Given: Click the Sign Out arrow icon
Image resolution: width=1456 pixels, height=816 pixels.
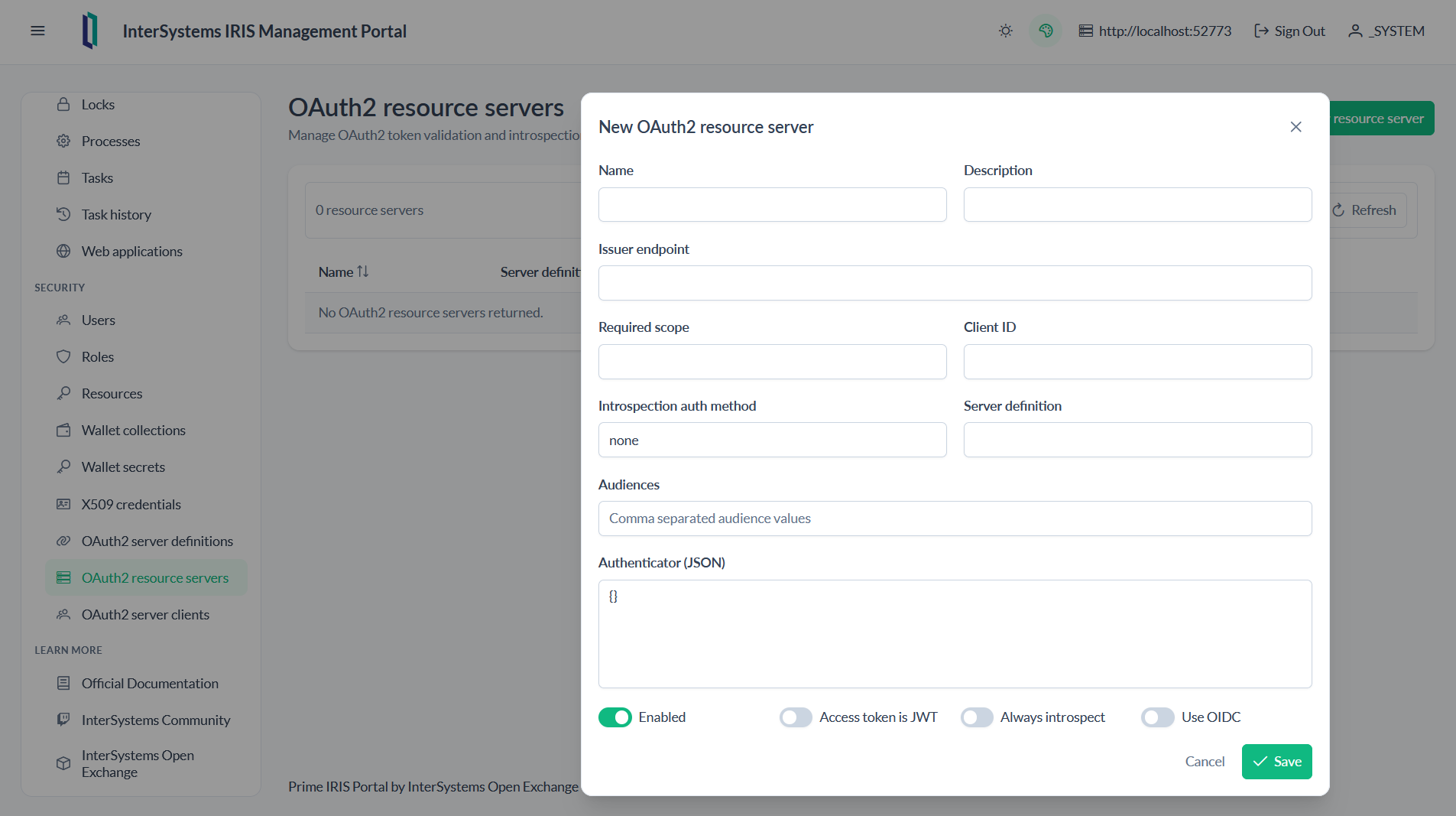Looking at the screenshot, I should point(1261,31).
